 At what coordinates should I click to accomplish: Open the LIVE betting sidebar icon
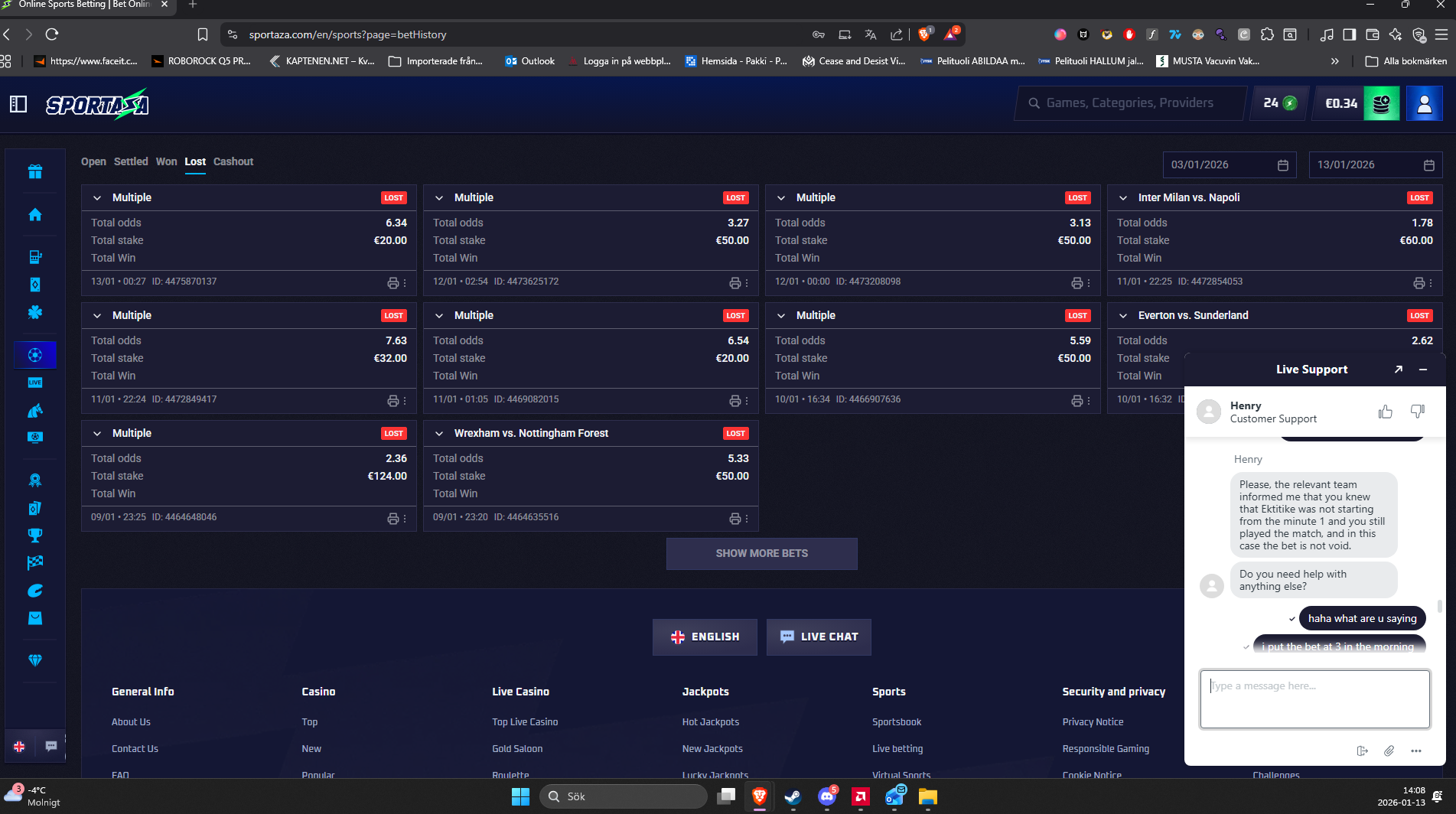[x=35, y=383]
